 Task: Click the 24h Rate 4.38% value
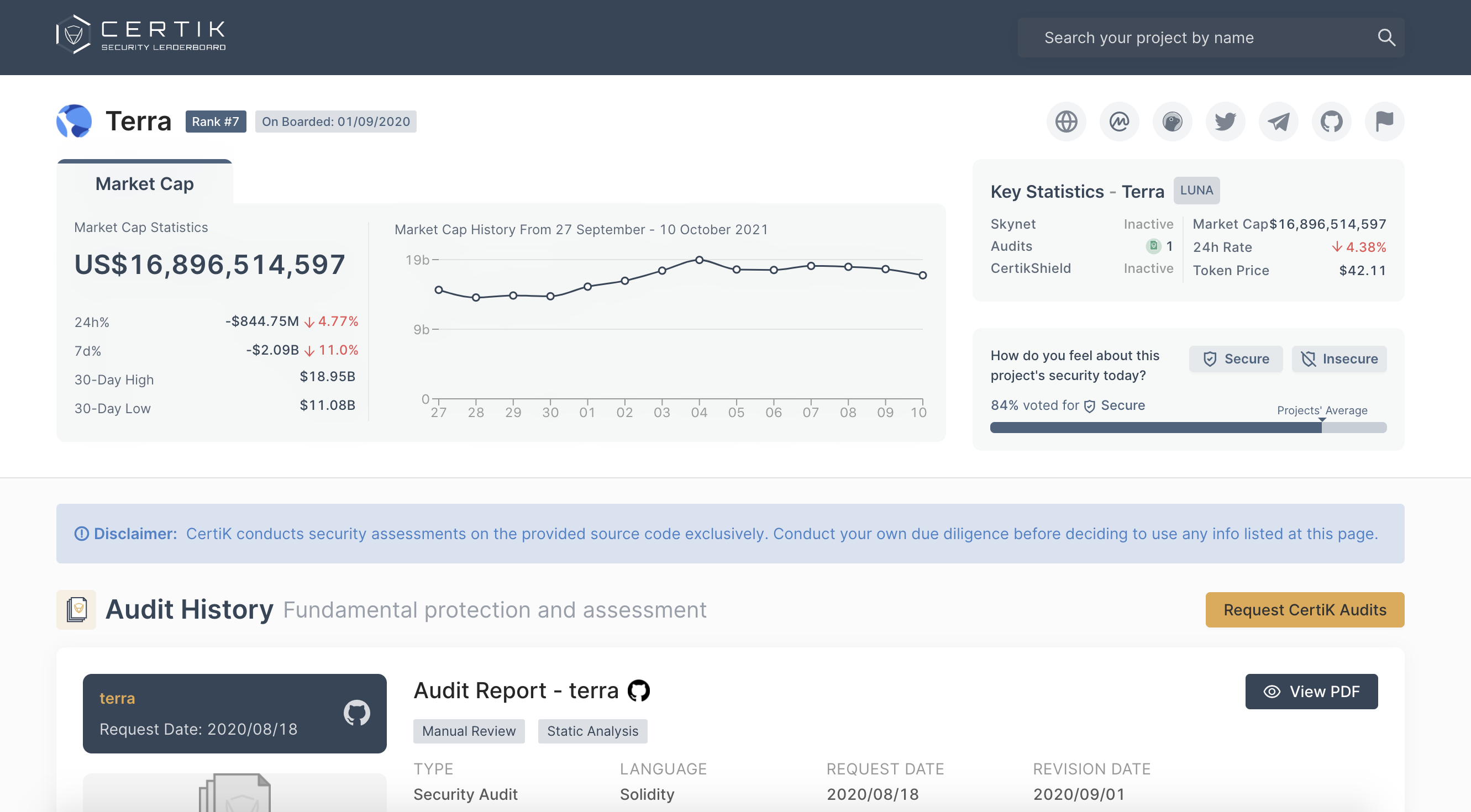pos(1359,247)
